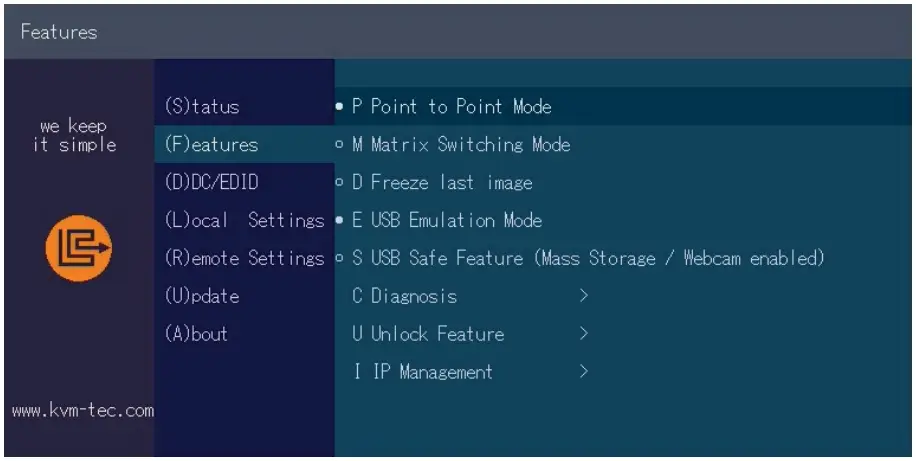Click the www.kvm-tec.com link

(83, 410)
